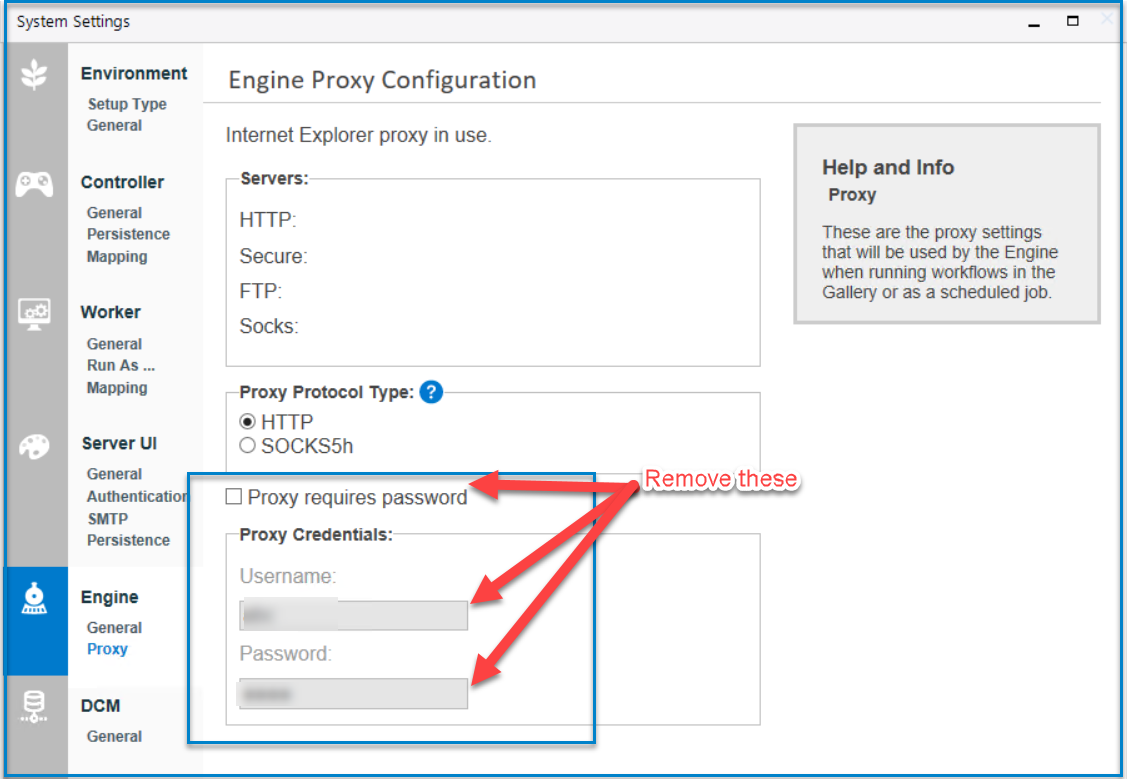Uncheck Proxy requires password
Viewport: 1127px width, 779px height.
pos(234,496)
